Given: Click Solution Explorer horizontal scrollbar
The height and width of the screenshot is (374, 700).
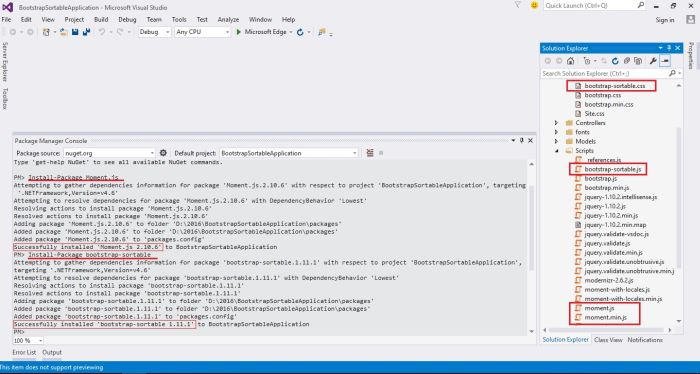Looking at the screenshot, I should [607, 330].
